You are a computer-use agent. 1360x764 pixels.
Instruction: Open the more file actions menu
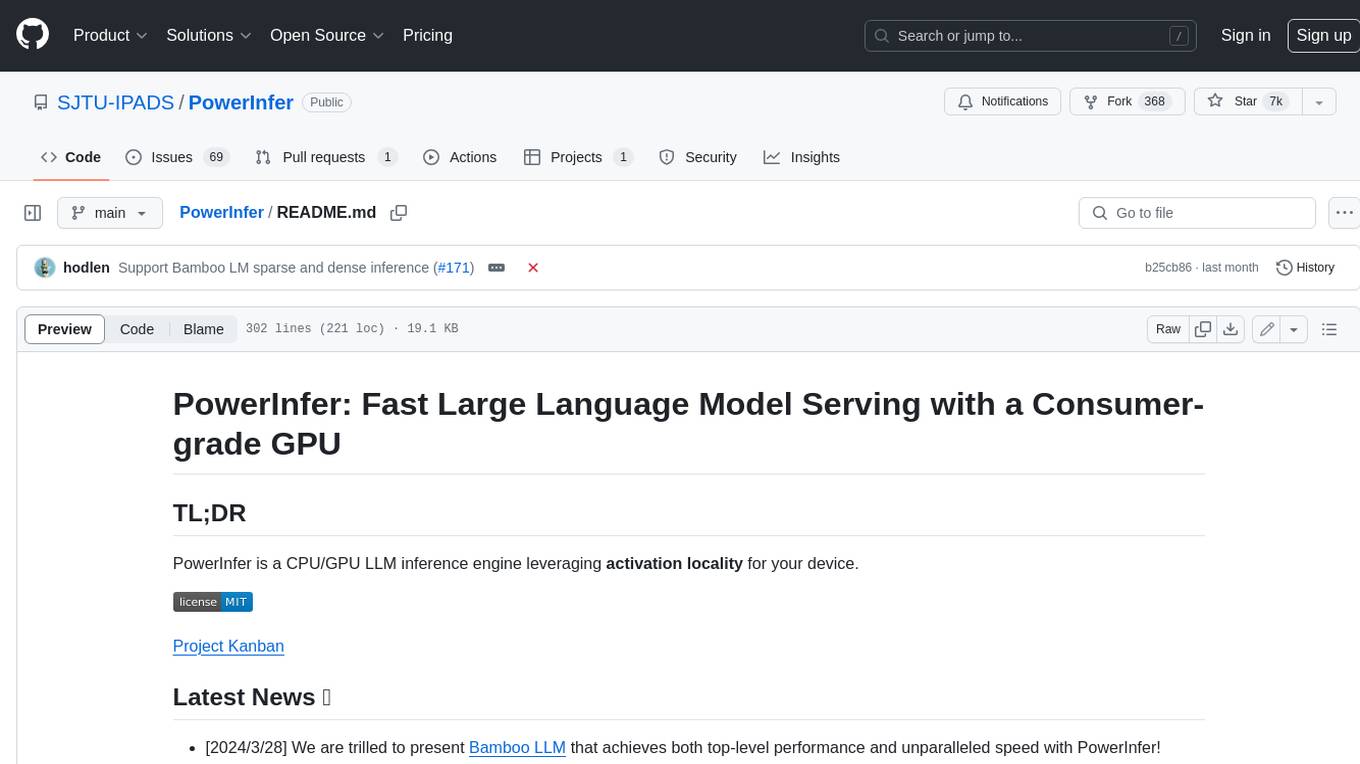coord(1344,213)
